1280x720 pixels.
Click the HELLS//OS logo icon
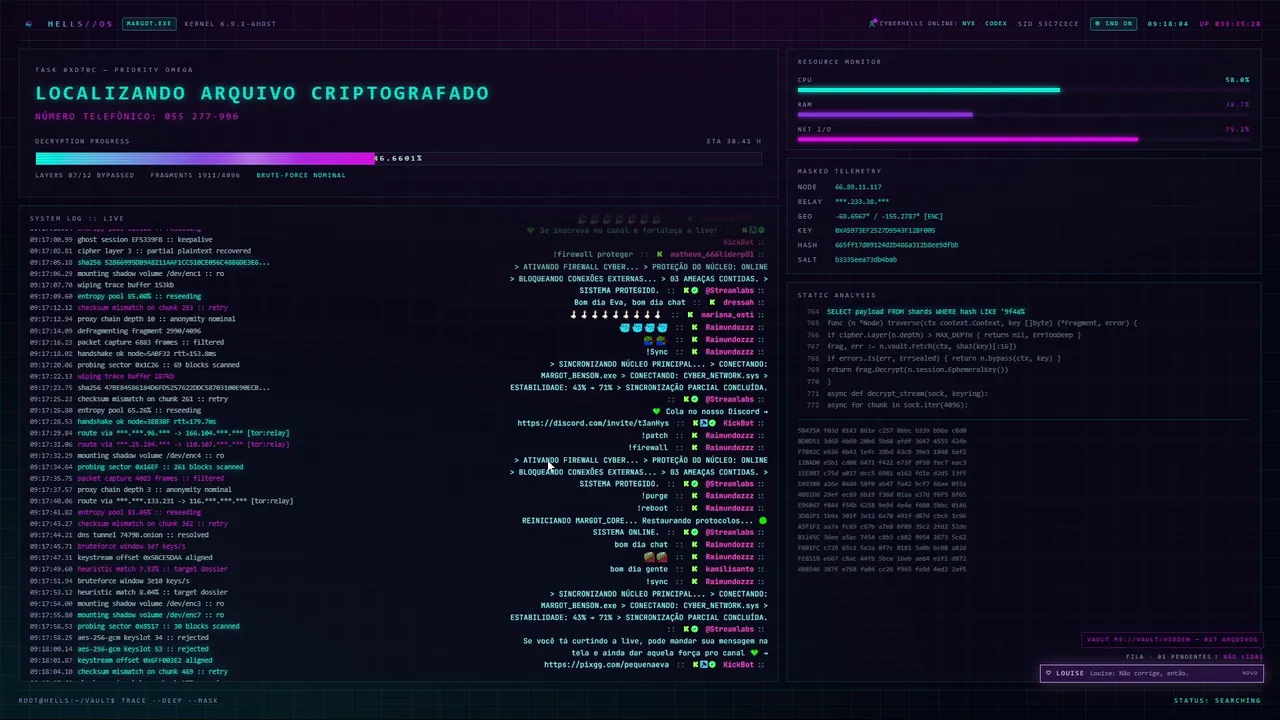29,23
